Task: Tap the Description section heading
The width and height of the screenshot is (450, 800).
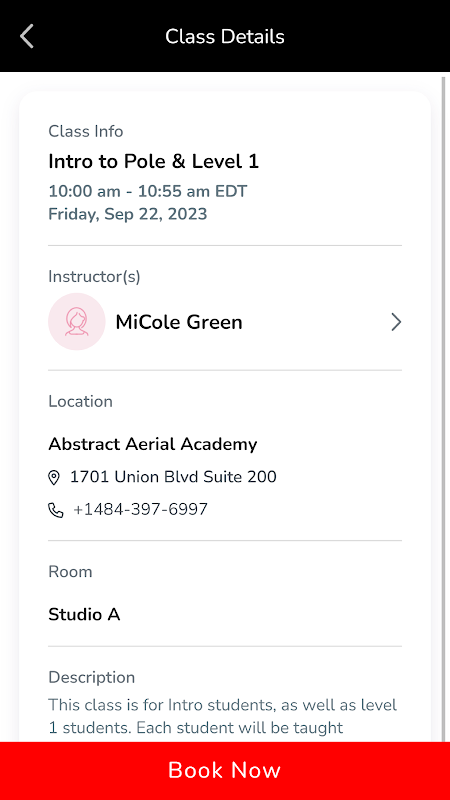Action: pyautogui.click(x=92, y=678)
